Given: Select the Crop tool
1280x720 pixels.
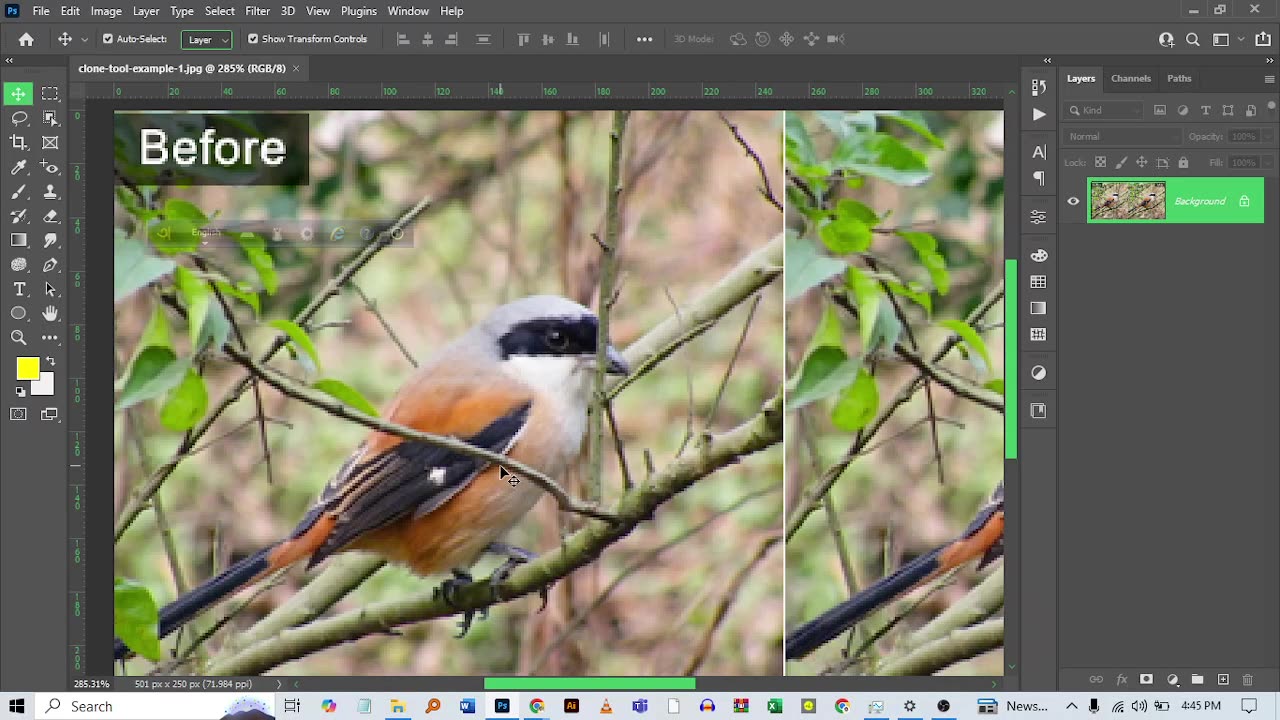Looking at the screenshot, I should pos(18,143).
